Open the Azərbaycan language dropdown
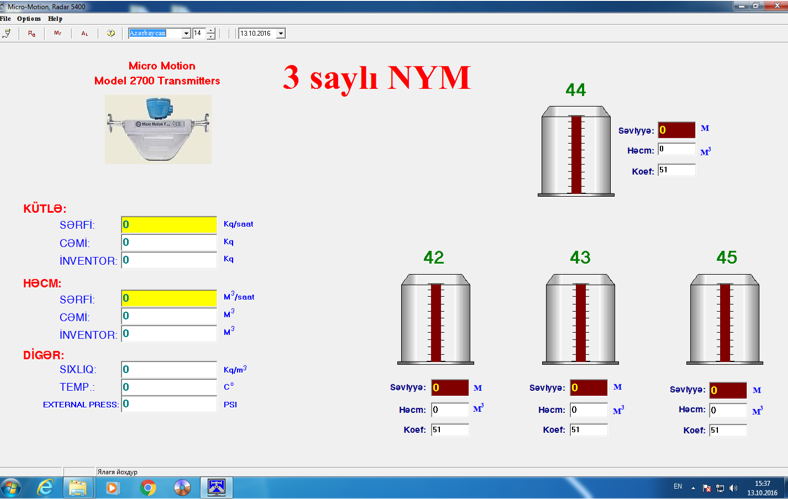The height and width of the screenshot is (499, 788). pyautogui.click(x=186, y=33)
